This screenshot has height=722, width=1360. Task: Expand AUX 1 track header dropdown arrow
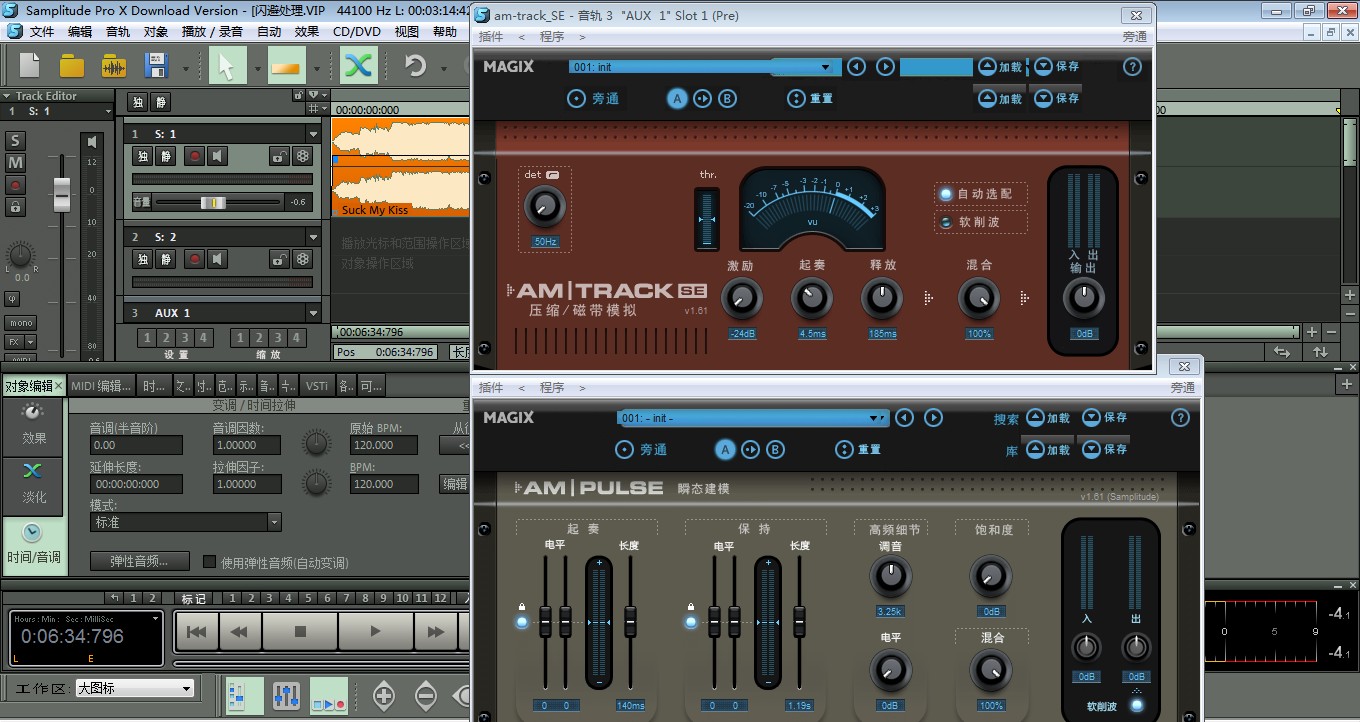pyautogui.click(x=313, y=313)
